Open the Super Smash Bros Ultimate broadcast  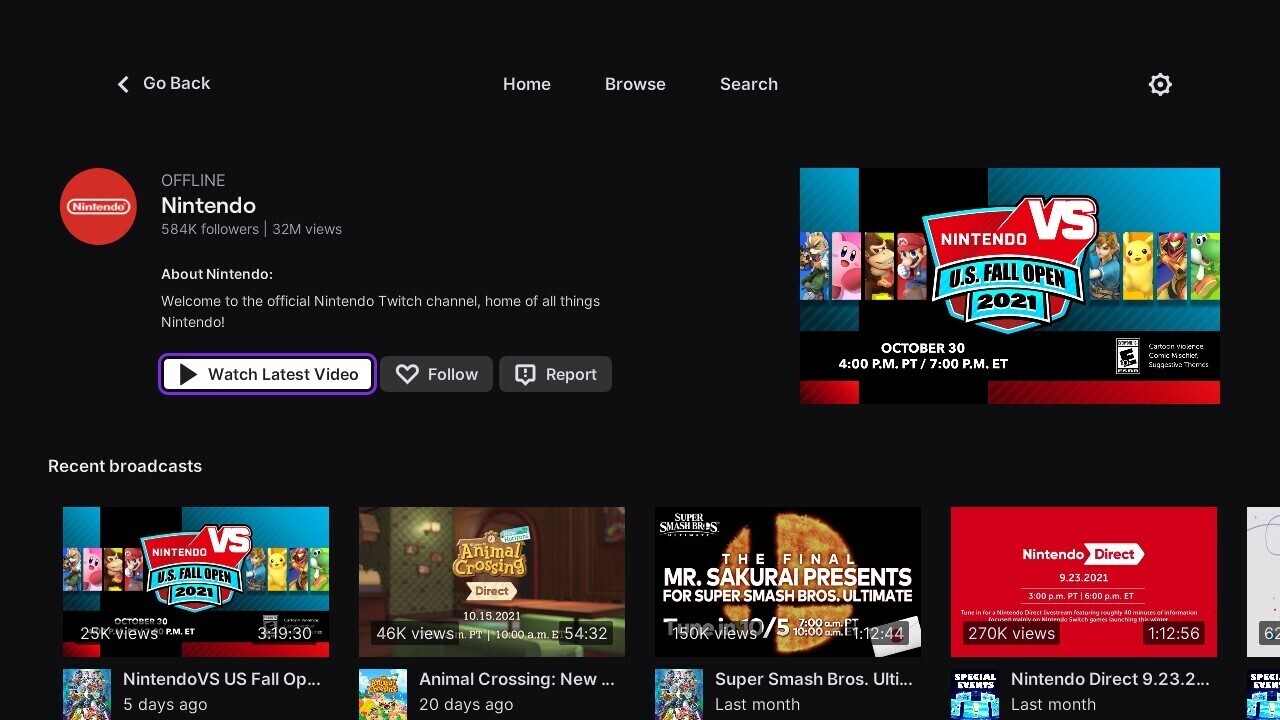[787, 581]
